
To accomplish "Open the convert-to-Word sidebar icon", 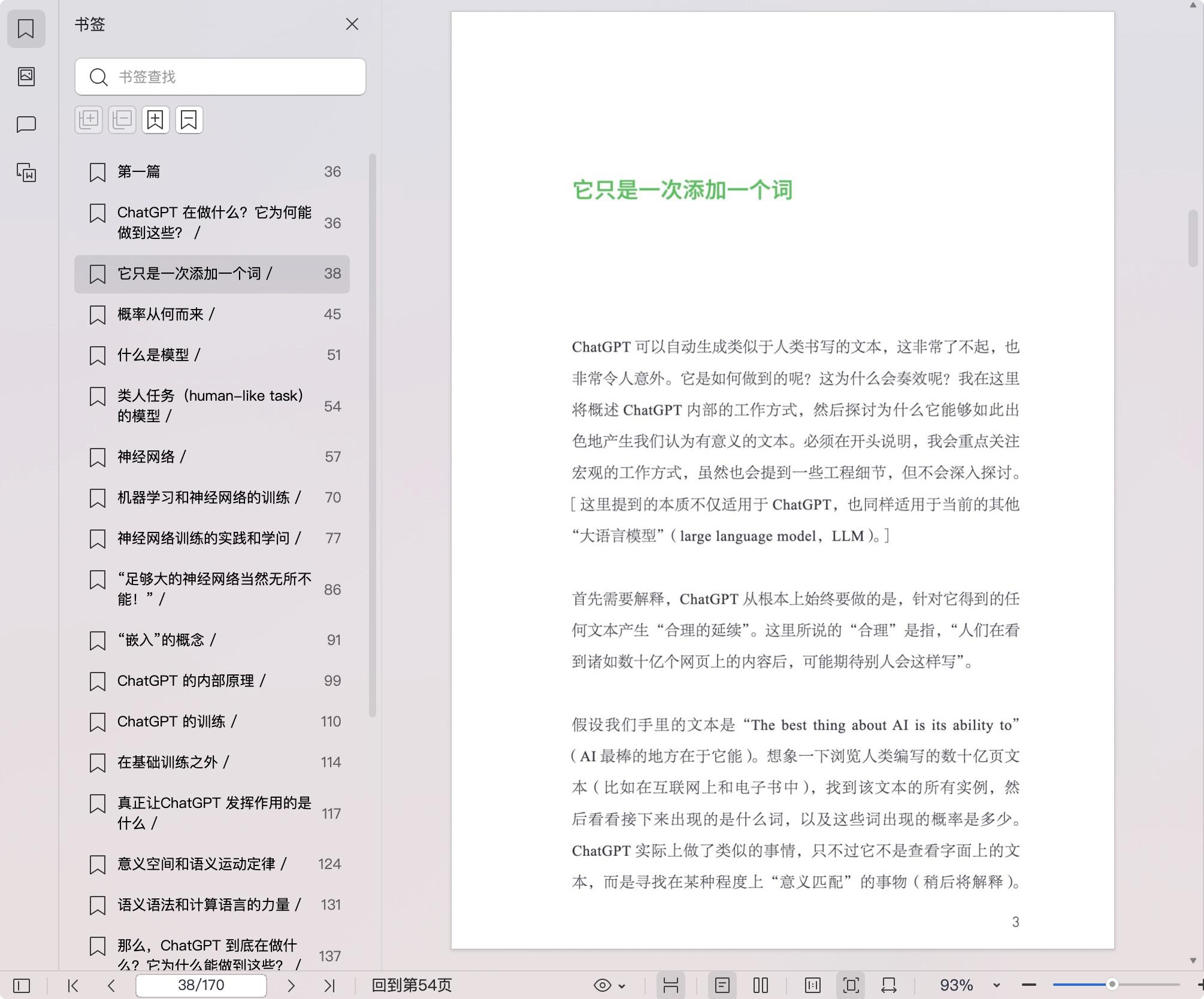I will point(26,172).
